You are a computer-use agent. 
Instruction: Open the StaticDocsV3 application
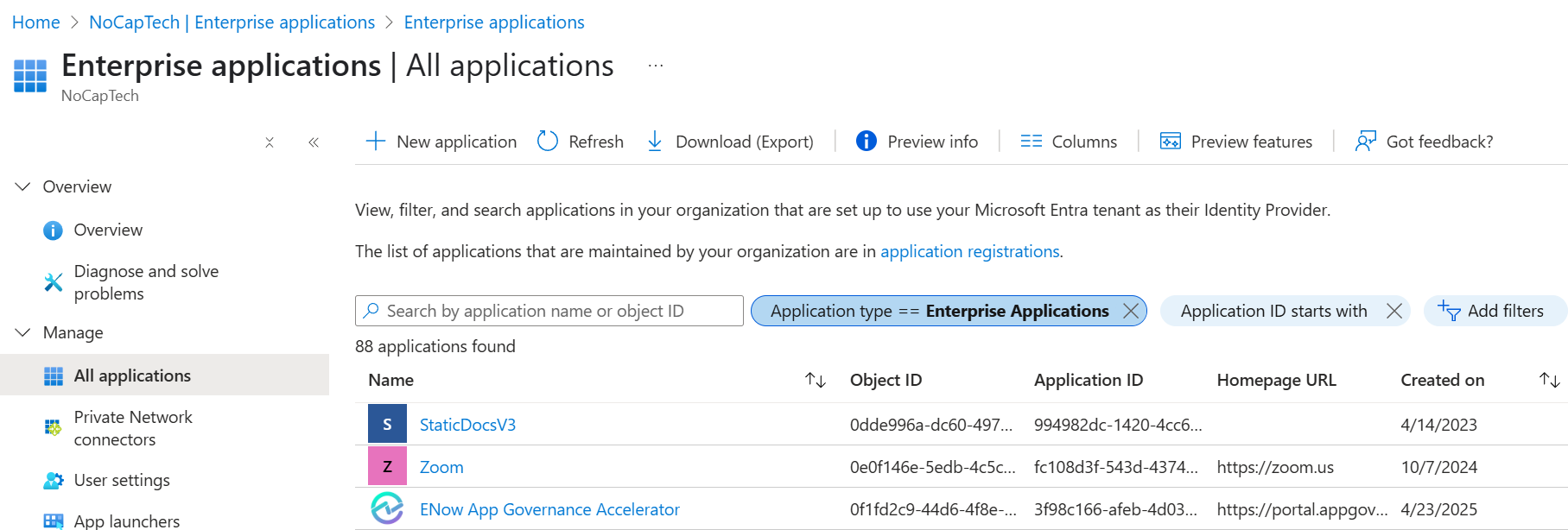coord(467,425)
